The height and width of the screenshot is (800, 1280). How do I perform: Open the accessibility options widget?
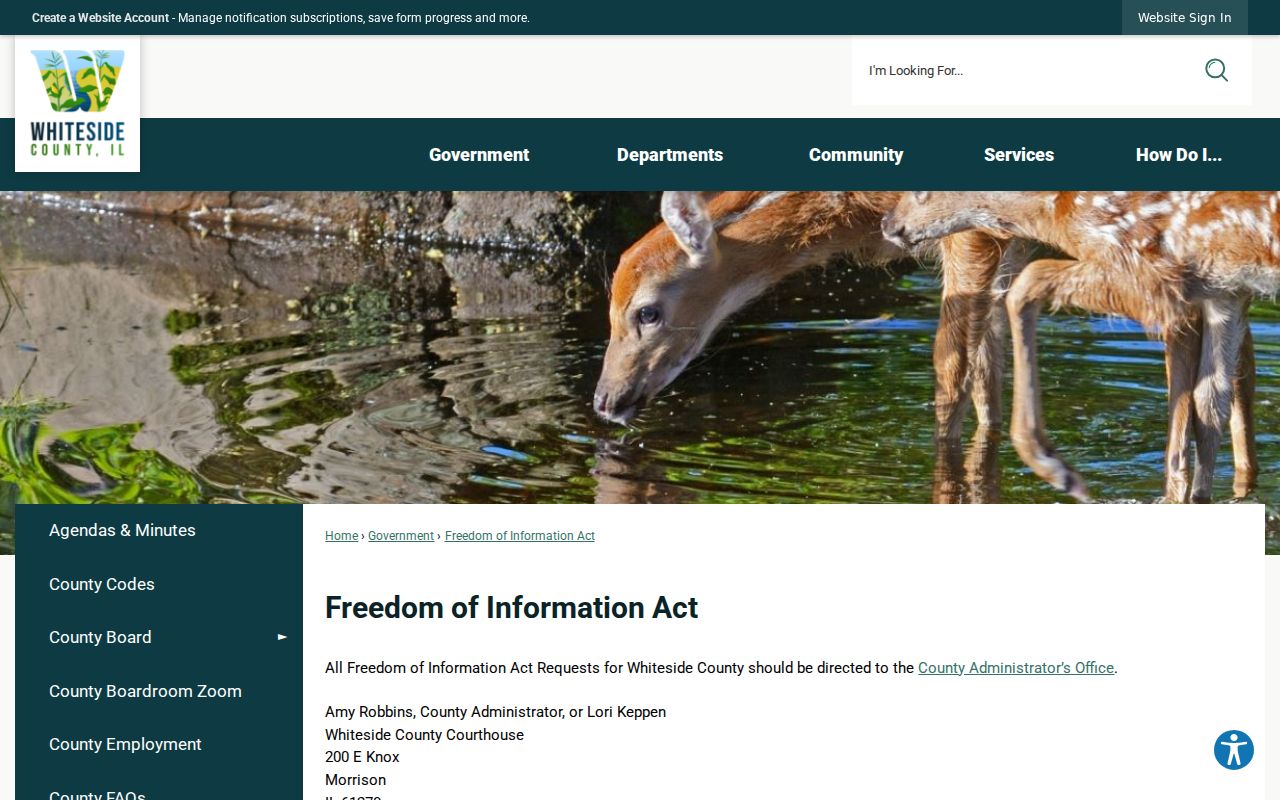pyautogui.click(x=1234, y=750)
